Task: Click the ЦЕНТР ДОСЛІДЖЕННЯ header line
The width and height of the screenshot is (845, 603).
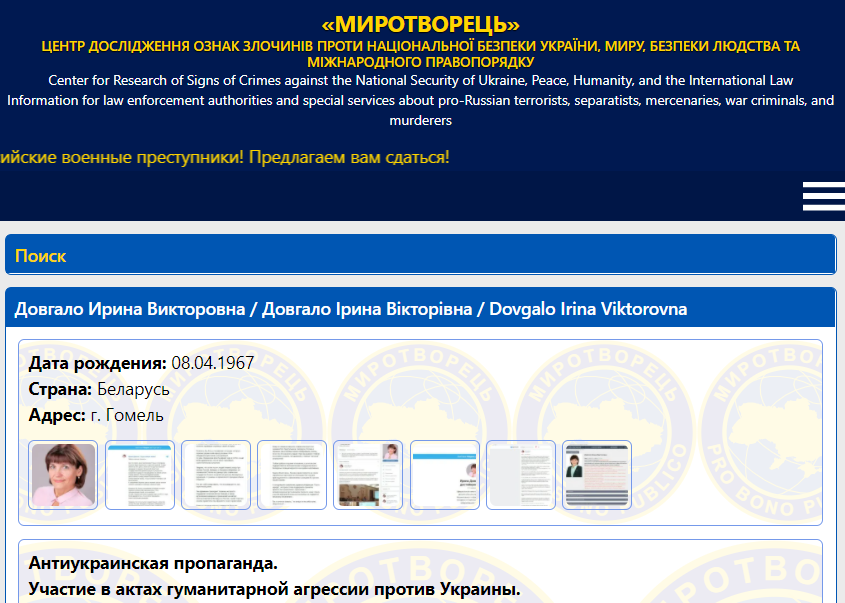Action: tap(421, 45)
